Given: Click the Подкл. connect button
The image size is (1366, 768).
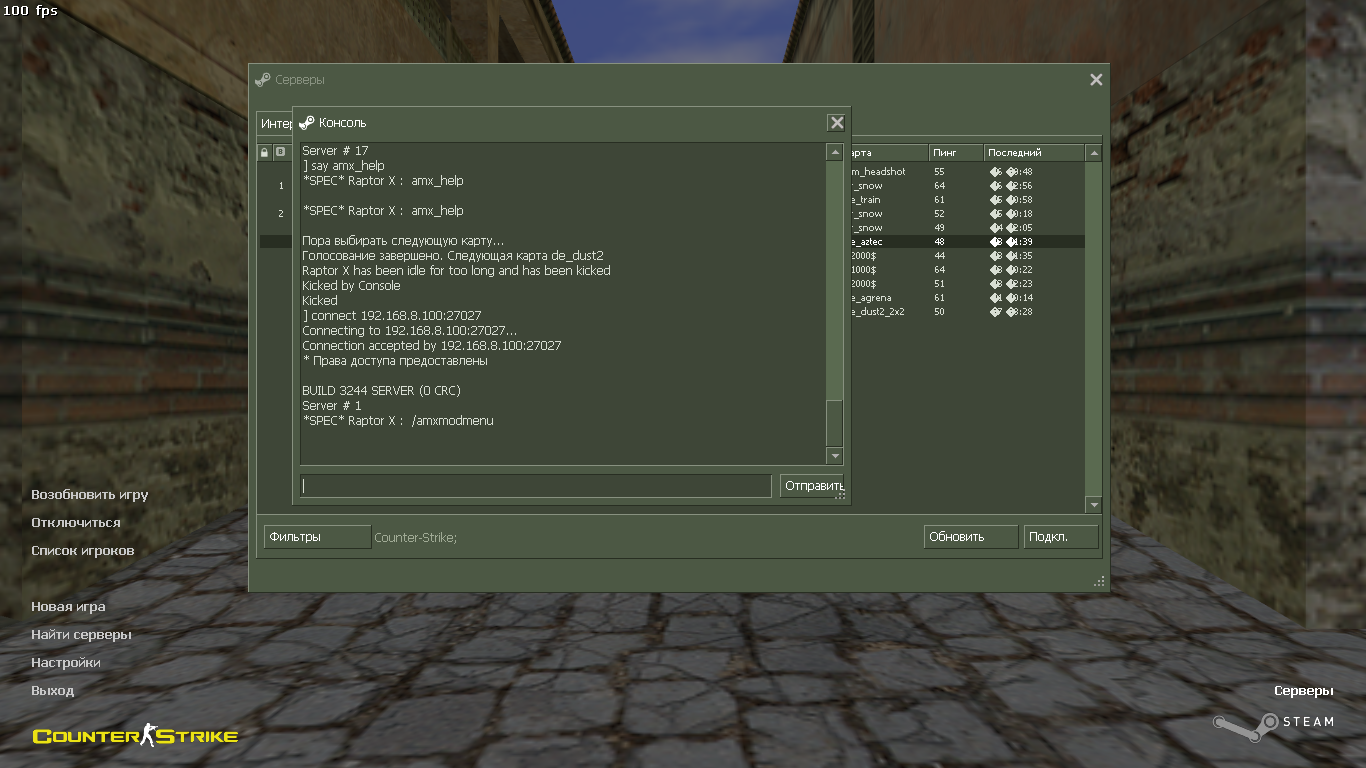Looking at the screenshot, I should coord(1062,537).
